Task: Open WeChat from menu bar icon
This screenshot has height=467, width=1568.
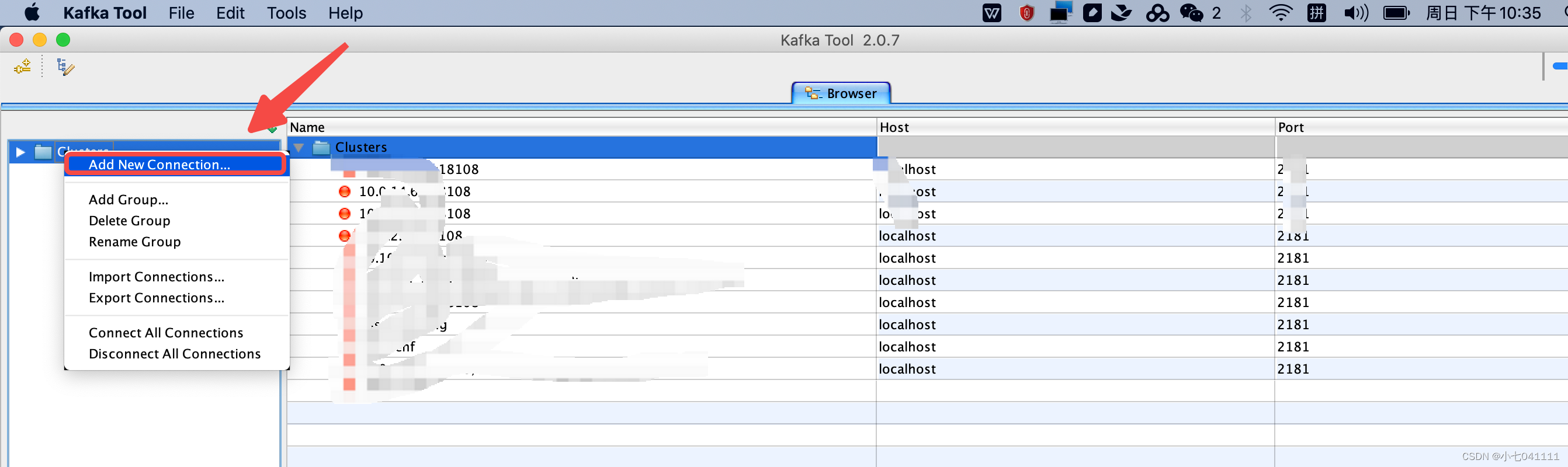Action: (x=1191, y=13)
